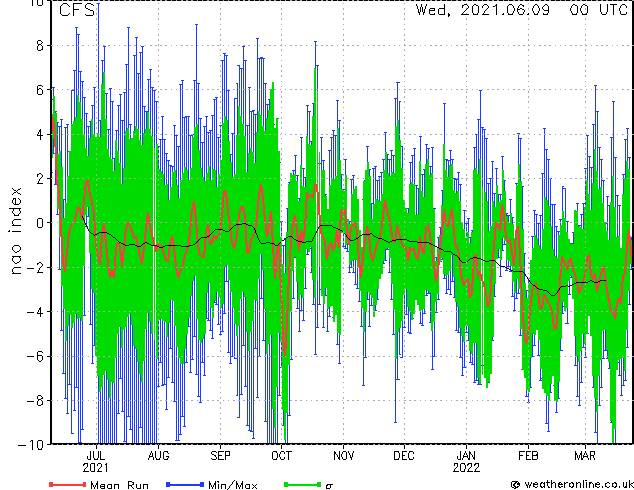Click the 'nao index' y-axis title

(15, 231)
